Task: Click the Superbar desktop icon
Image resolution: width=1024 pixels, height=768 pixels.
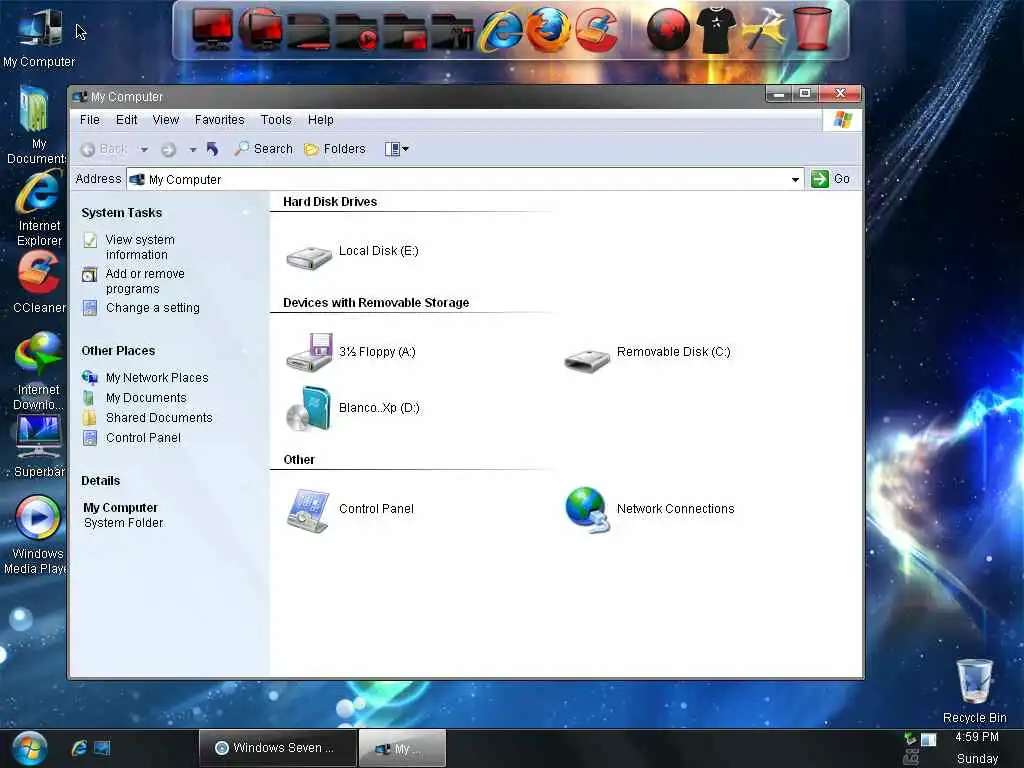Action: click(39, 446)
